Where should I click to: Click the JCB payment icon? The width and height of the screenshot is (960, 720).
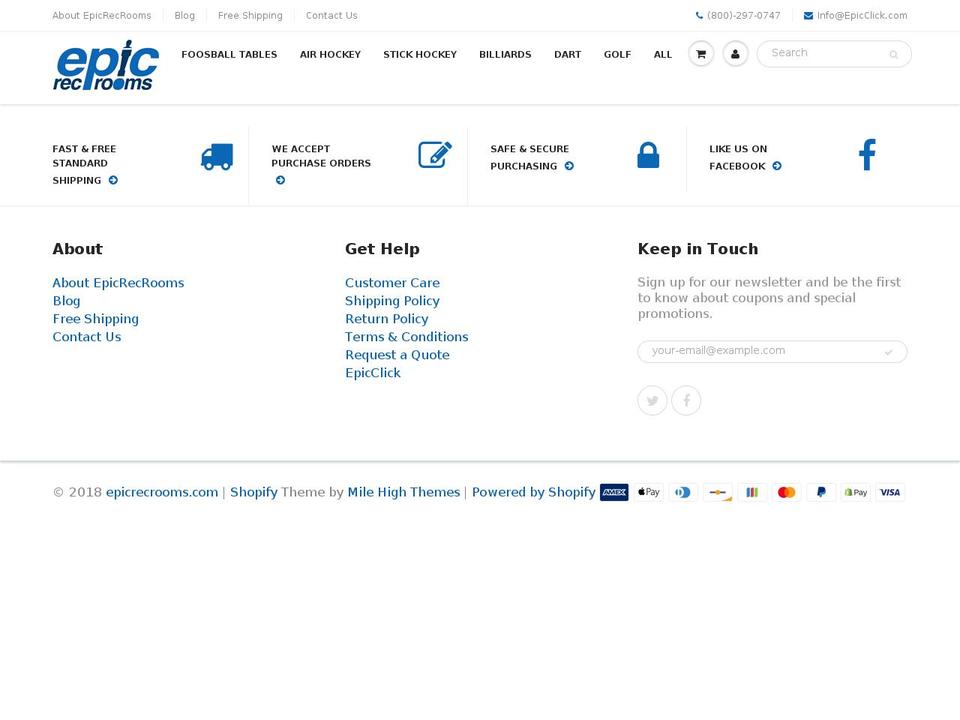[752, 492]
